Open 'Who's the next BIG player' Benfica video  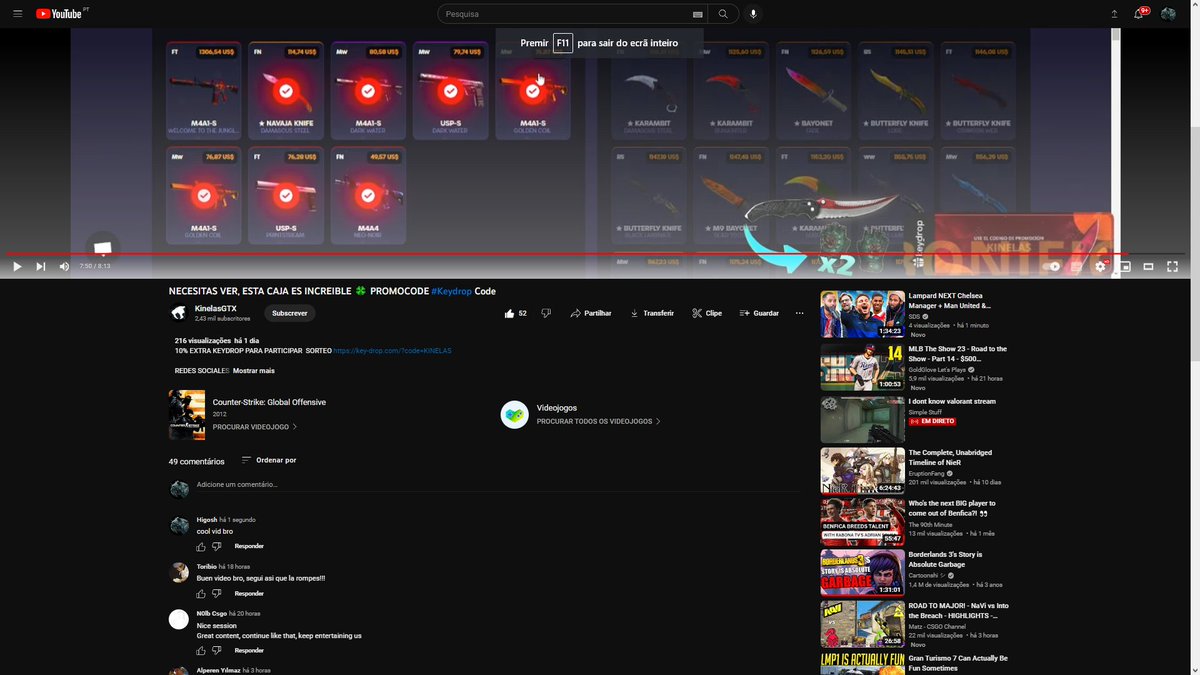pyautogui.click(x=862, y=522)
